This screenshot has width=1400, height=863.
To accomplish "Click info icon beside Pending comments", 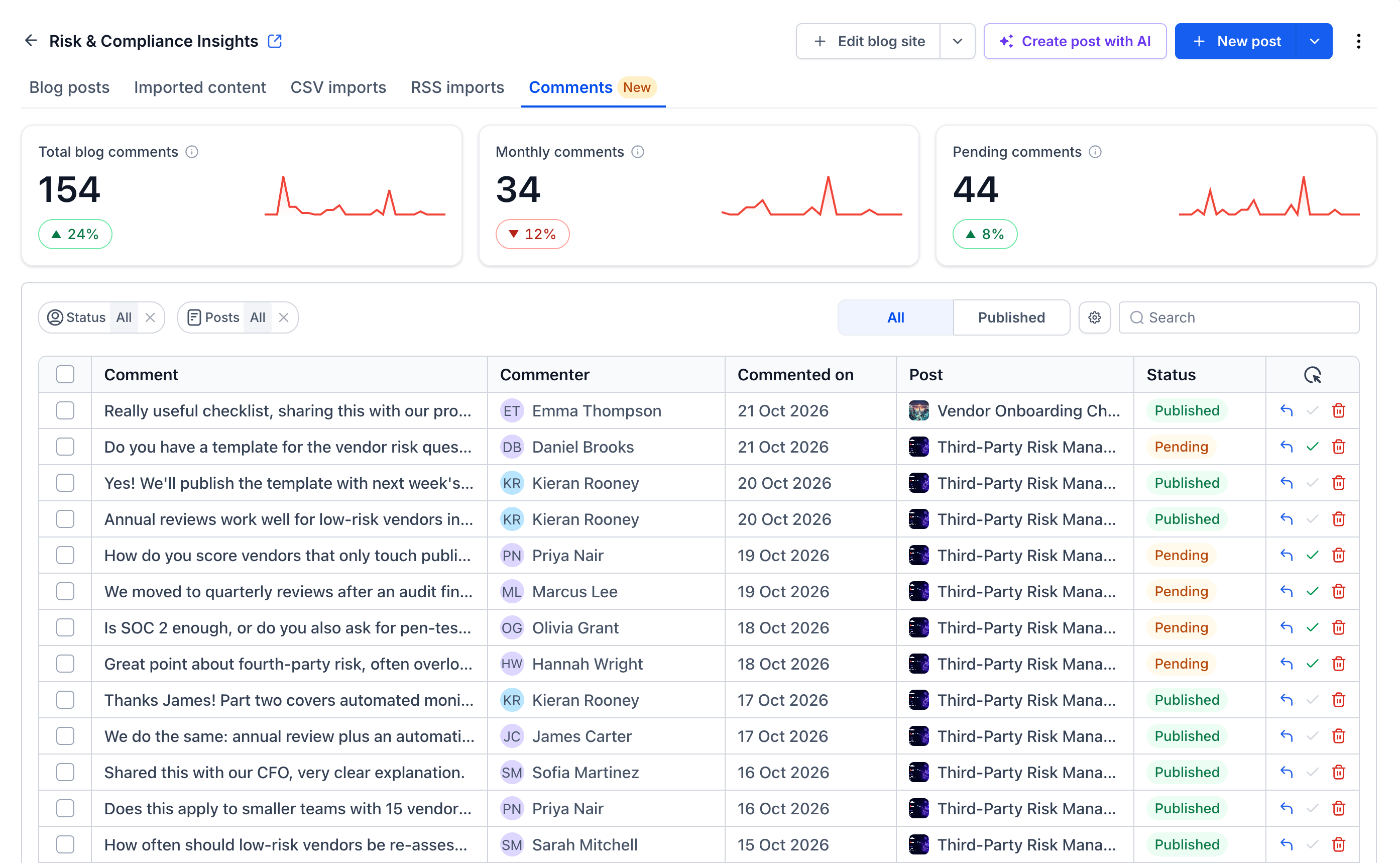I will 1095,152.
